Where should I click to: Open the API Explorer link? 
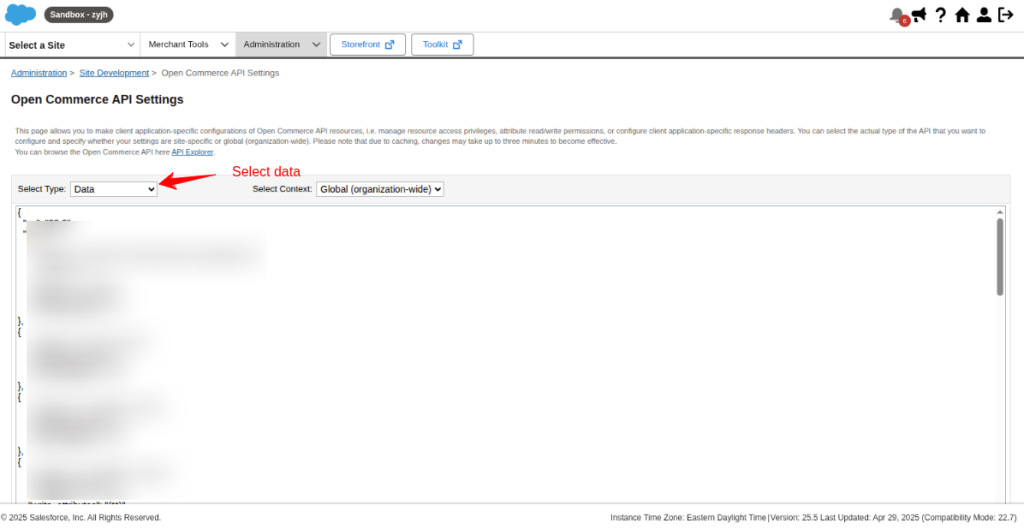192,152
